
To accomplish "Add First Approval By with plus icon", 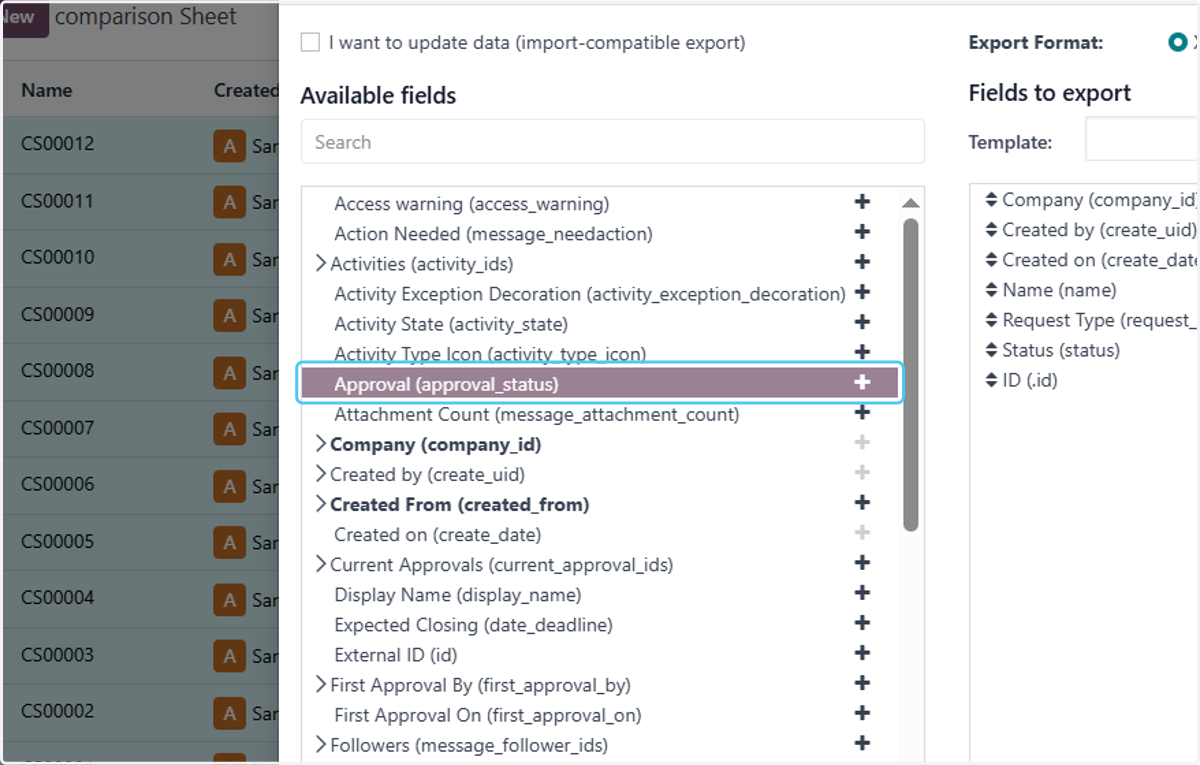I will [862, 683].
